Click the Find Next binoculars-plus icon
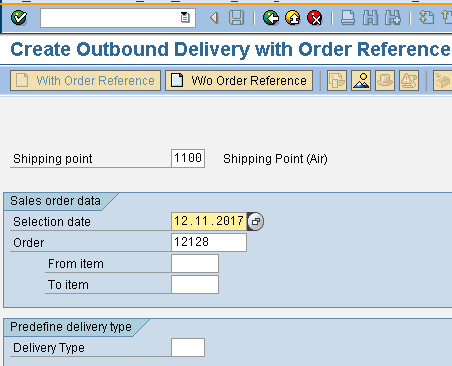The height and width of the screenshot is (366, 452). pos(393,18)
